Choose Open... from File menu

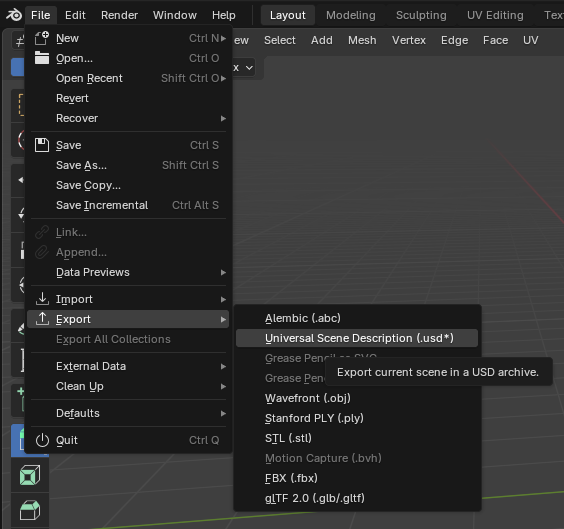[128, 58]
